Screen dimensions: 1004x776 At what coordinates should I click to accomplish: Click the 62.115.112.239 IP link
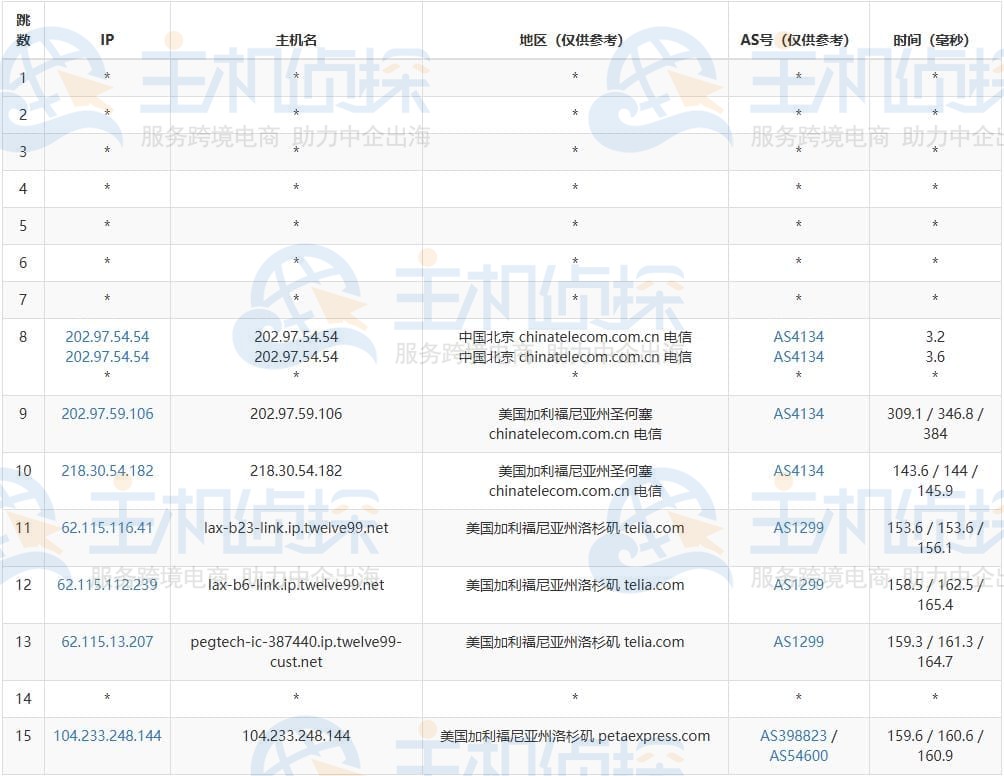(107, 585)
